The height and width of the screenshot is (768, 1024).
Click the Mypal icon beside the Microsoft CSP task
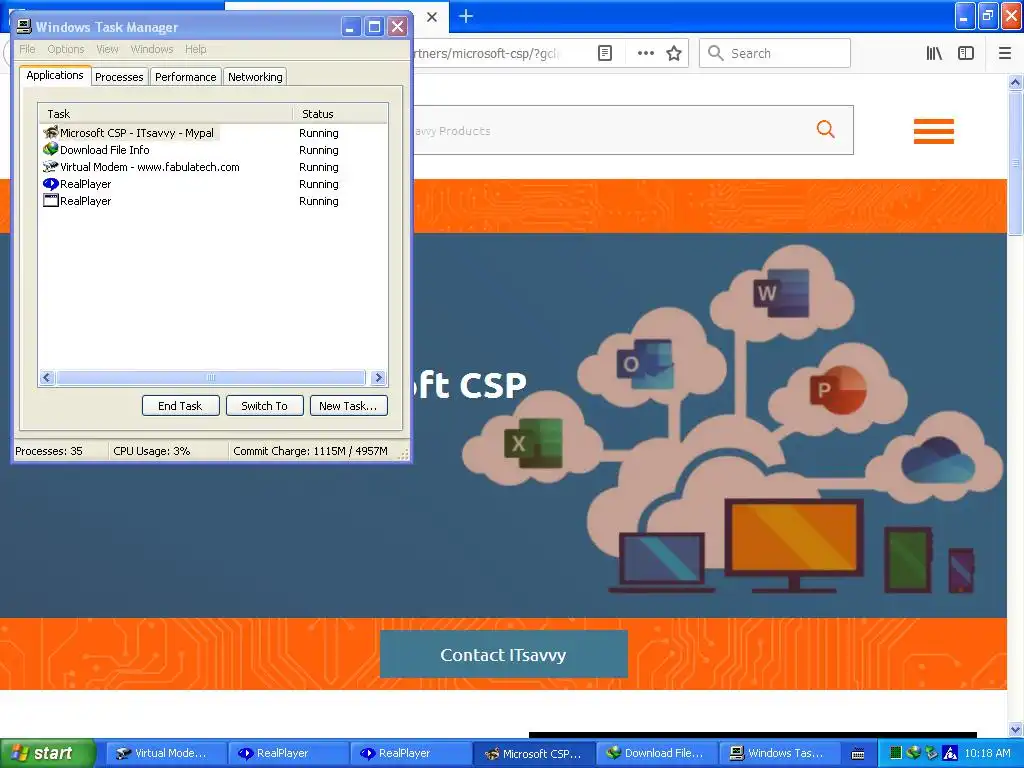(x=50, y=133)
